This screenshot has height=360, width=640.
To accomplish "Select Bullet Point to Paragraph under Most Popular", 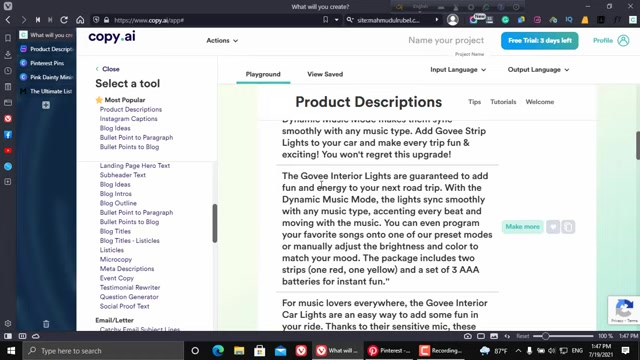I will (136, 138).
